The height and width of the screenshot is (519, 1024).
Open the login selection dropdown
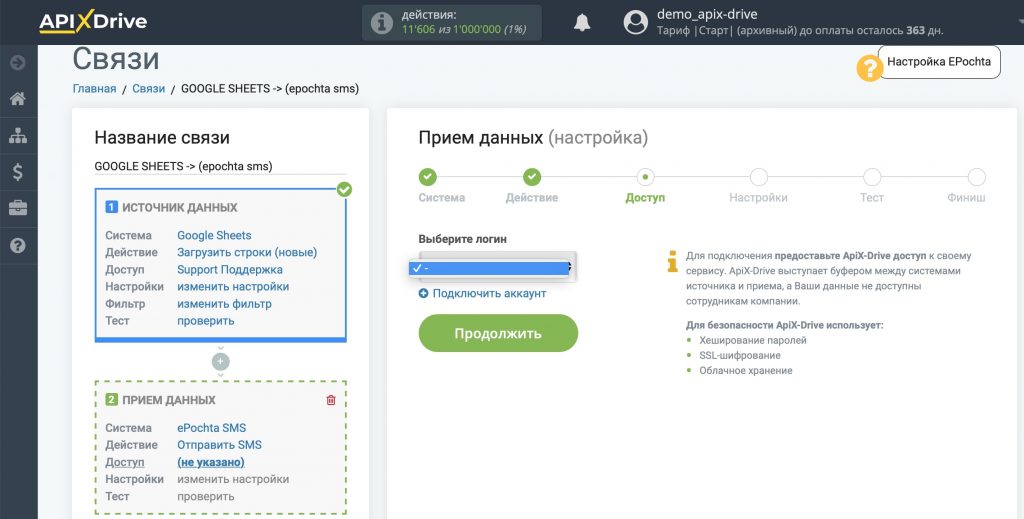498,267
